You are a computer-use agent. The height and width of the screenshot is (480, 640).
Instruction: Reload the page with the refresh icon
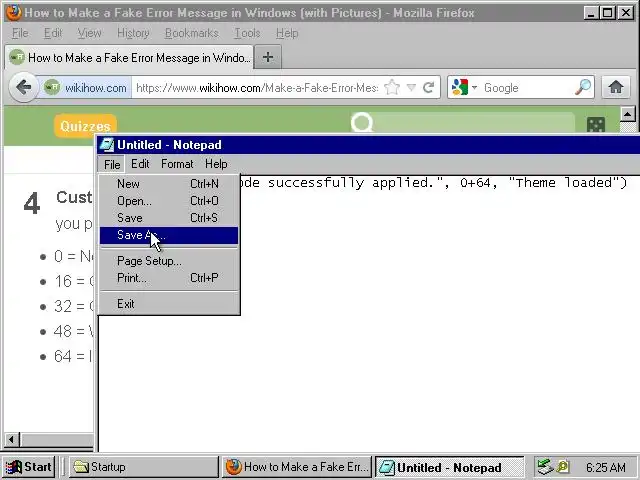coord(429,87)
